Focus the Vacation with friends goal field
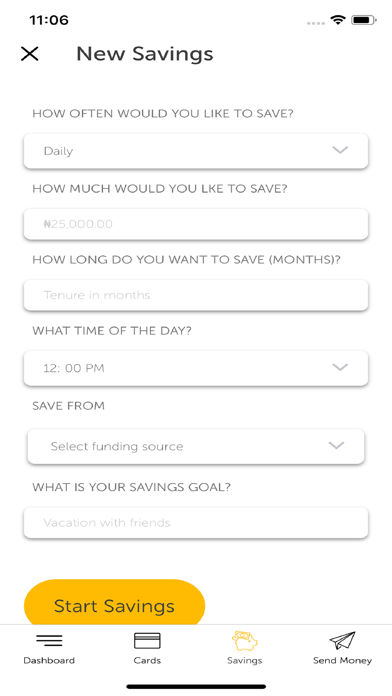 click(196, 523)
